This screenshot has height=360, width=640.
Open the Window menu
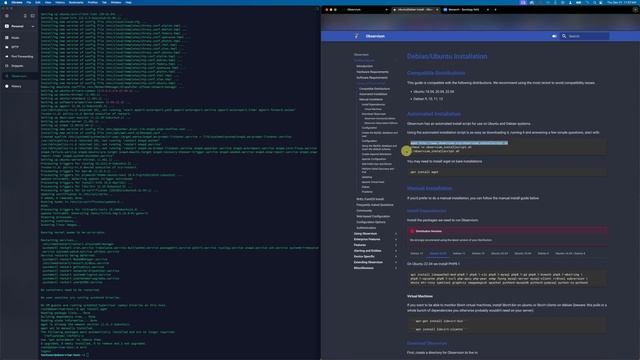pos(116,2)
